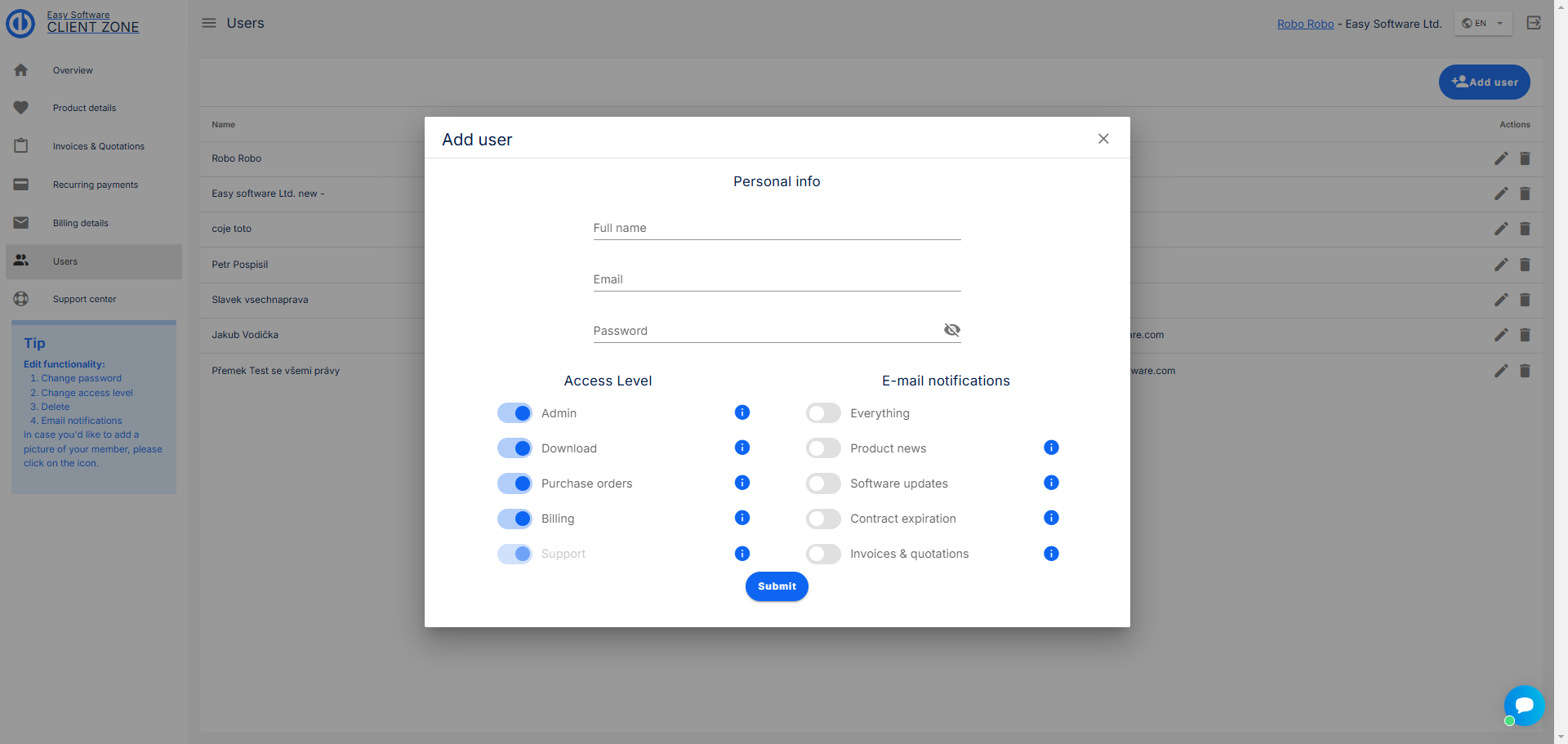Click the info icon next to Admin
Image resolution: width=1568 pixels, height=744 pixels.
click(x=742, y=412)
